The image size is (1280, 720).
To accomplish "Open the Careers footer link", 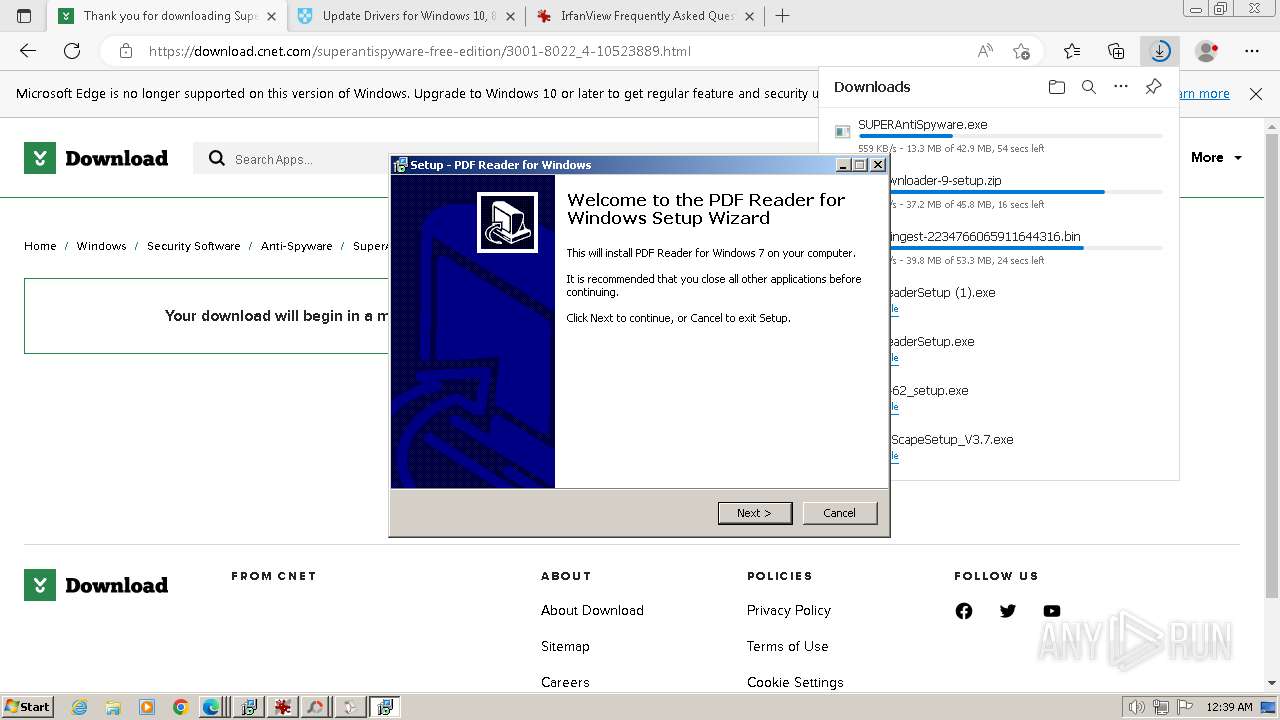I will click(565, 682).
